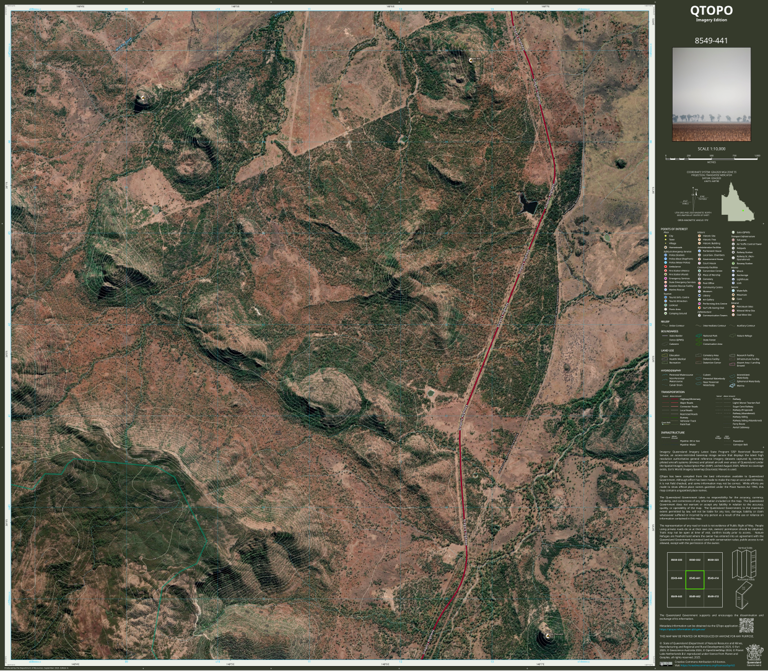Click the Nature Refuge boundary legend symbol
The width and height of the screenshot is (768, 671).
click(x=732, y=336)
